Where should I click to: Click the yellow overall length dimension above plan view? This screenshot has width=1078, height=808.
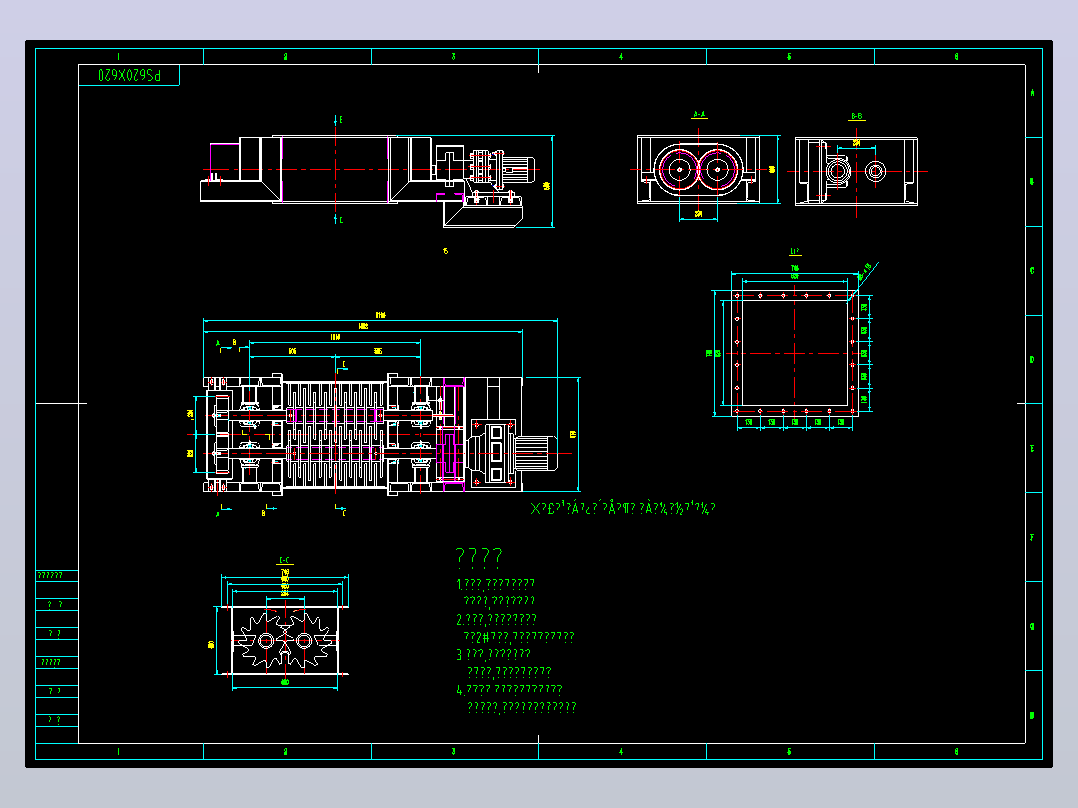380,315
